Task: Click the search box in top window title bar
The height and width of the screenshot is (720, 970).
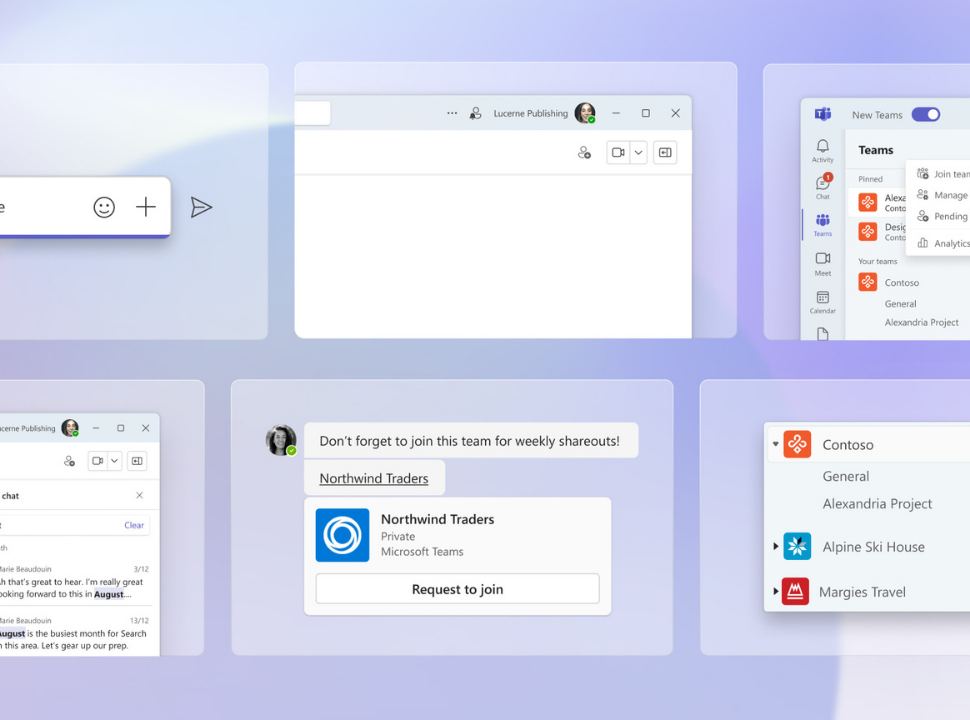Action: 312,113
